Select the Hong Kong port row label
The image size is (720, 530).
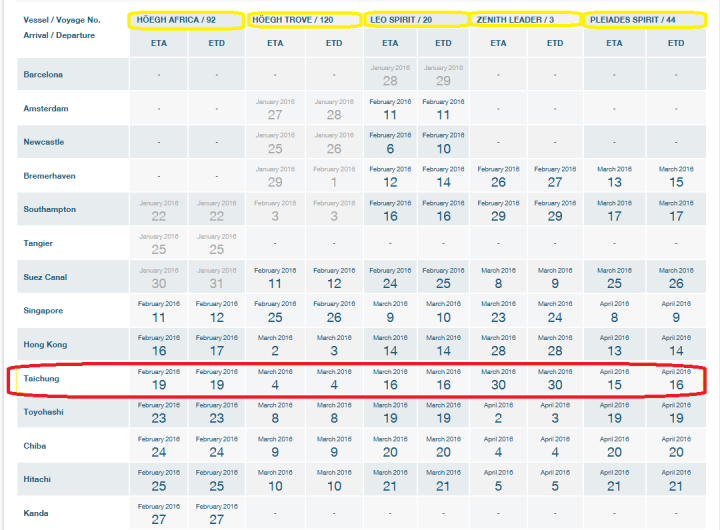click(45, 344)
